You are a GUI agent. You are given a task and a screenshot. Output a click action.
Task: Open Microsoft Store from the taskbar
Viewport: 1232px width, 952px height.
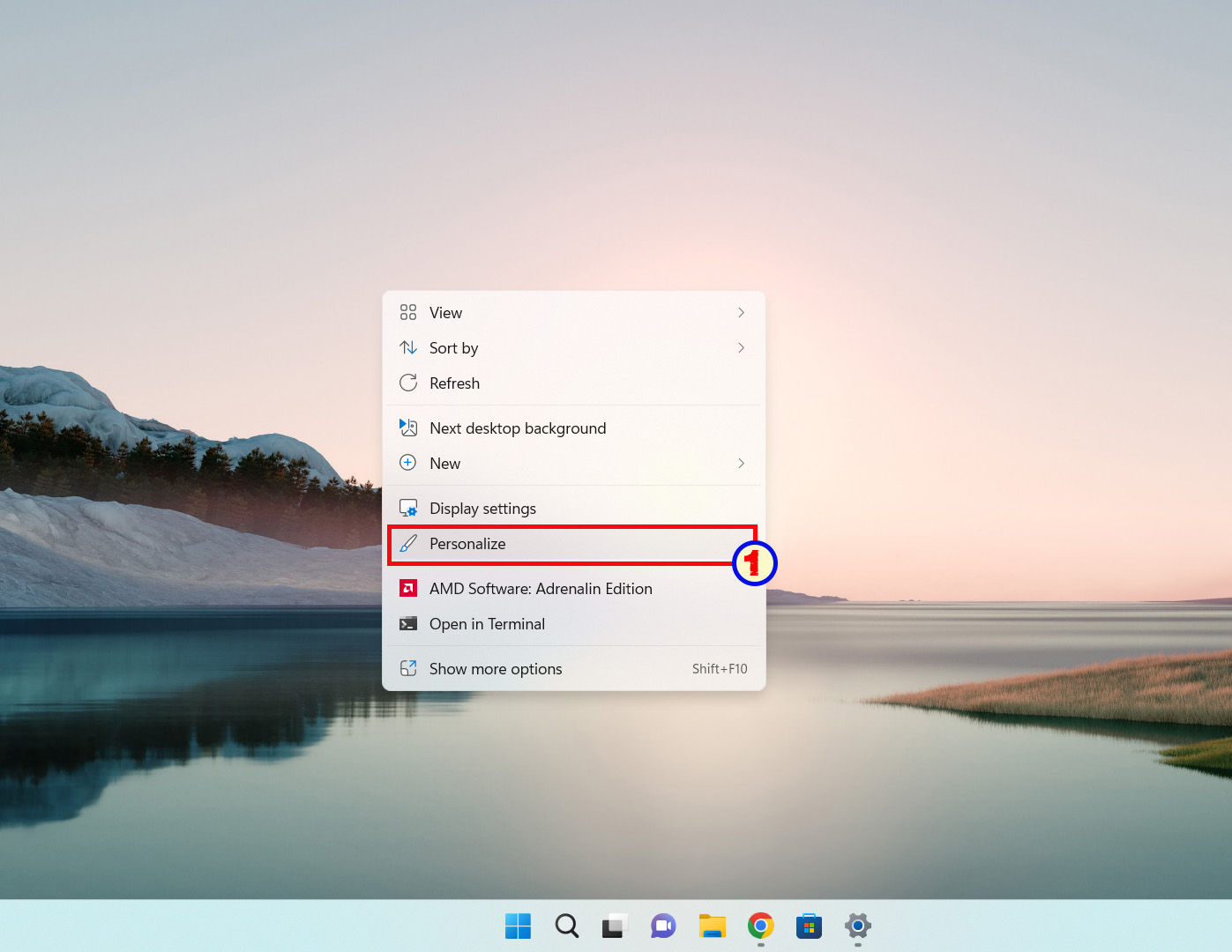pos(809,926)
